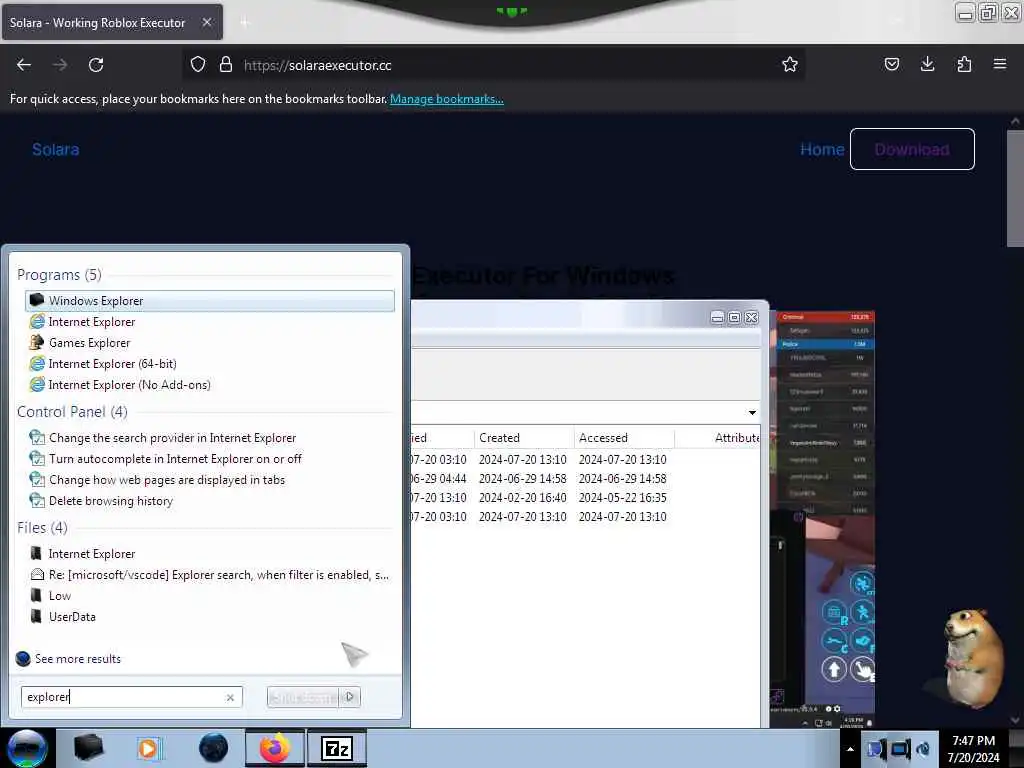
Task: Click the Roblox game screenshot image
Action: coord(823,519)
